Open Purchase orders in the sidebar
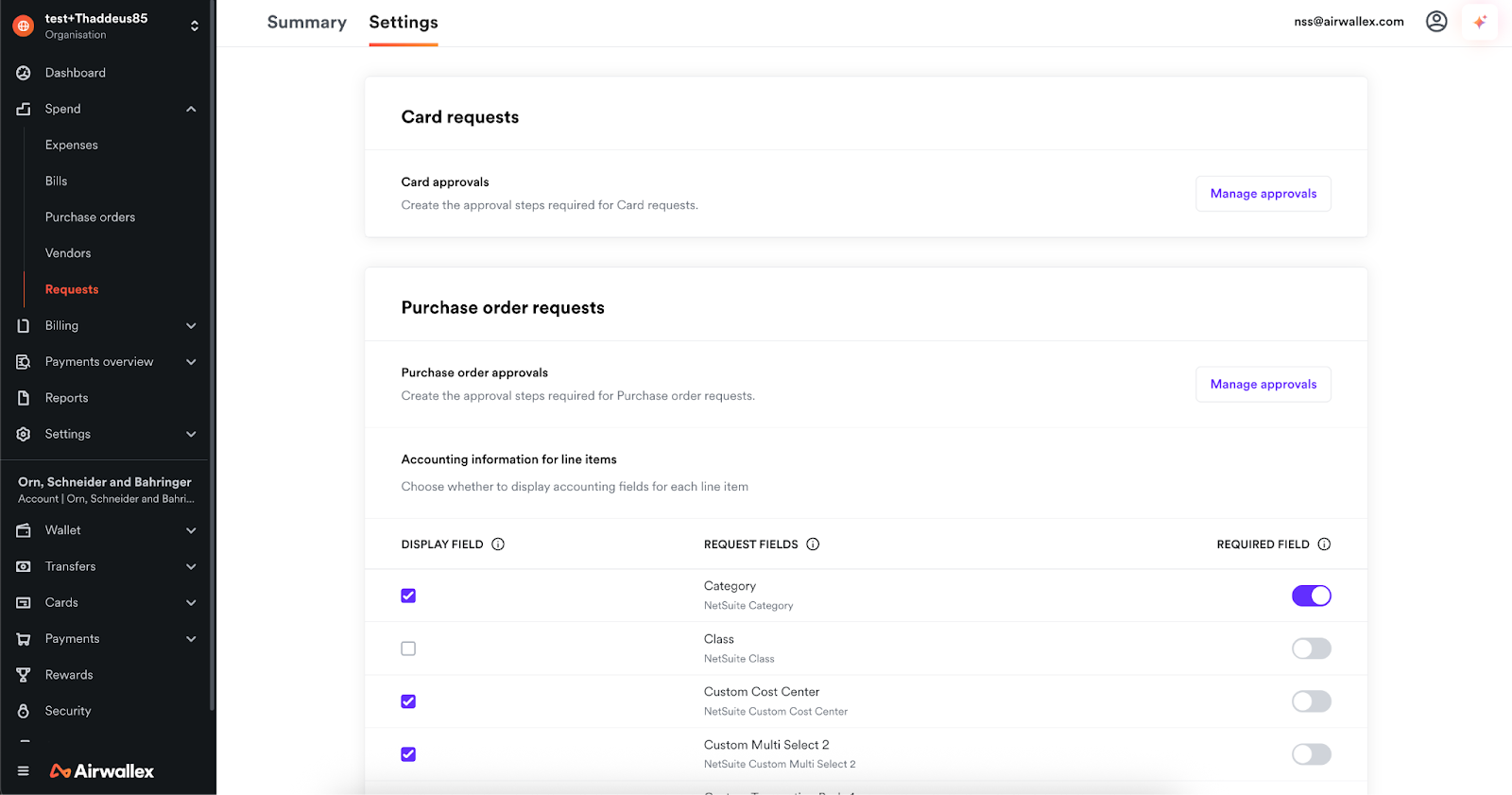 90,217
